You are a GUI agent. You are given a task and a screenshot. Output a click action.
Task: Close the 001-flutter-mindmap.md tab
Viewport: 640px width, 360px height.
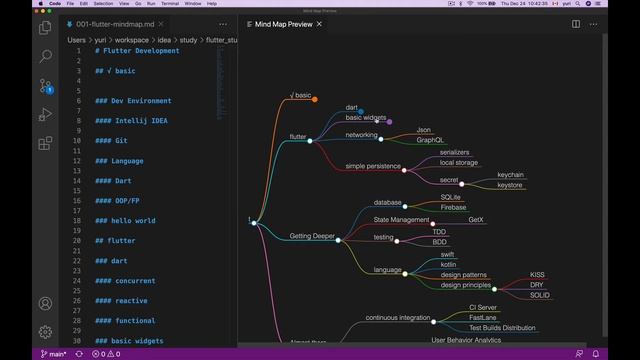coord(161,24)
